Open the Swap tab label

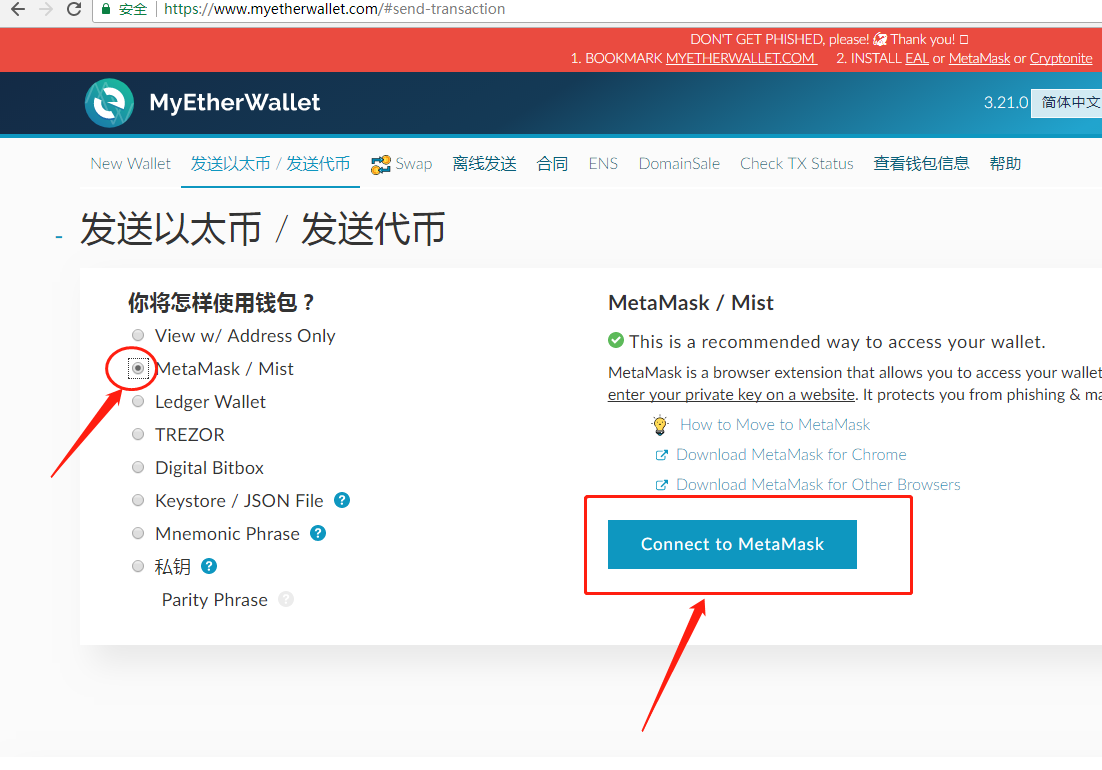[413, 164]
